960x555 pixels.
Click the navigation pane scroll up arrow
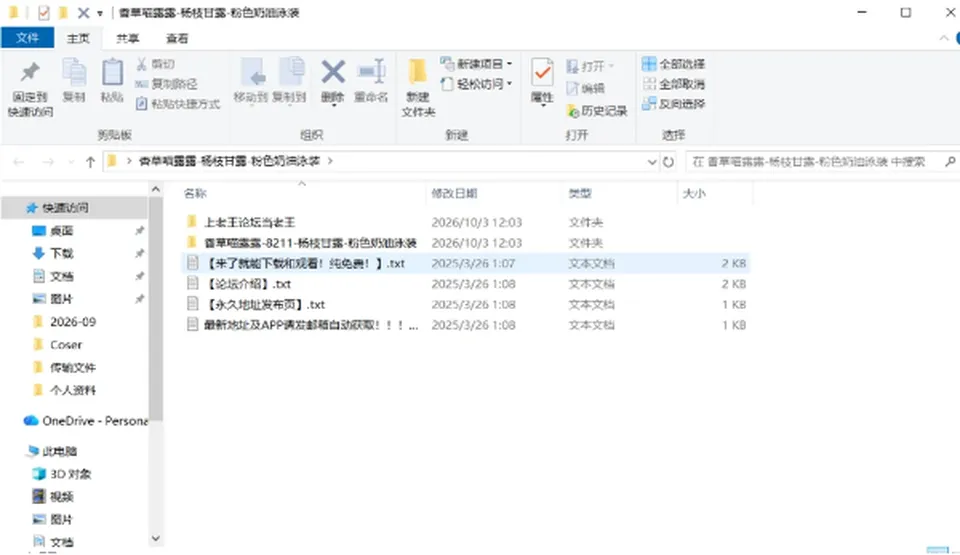tap(156, 189)
